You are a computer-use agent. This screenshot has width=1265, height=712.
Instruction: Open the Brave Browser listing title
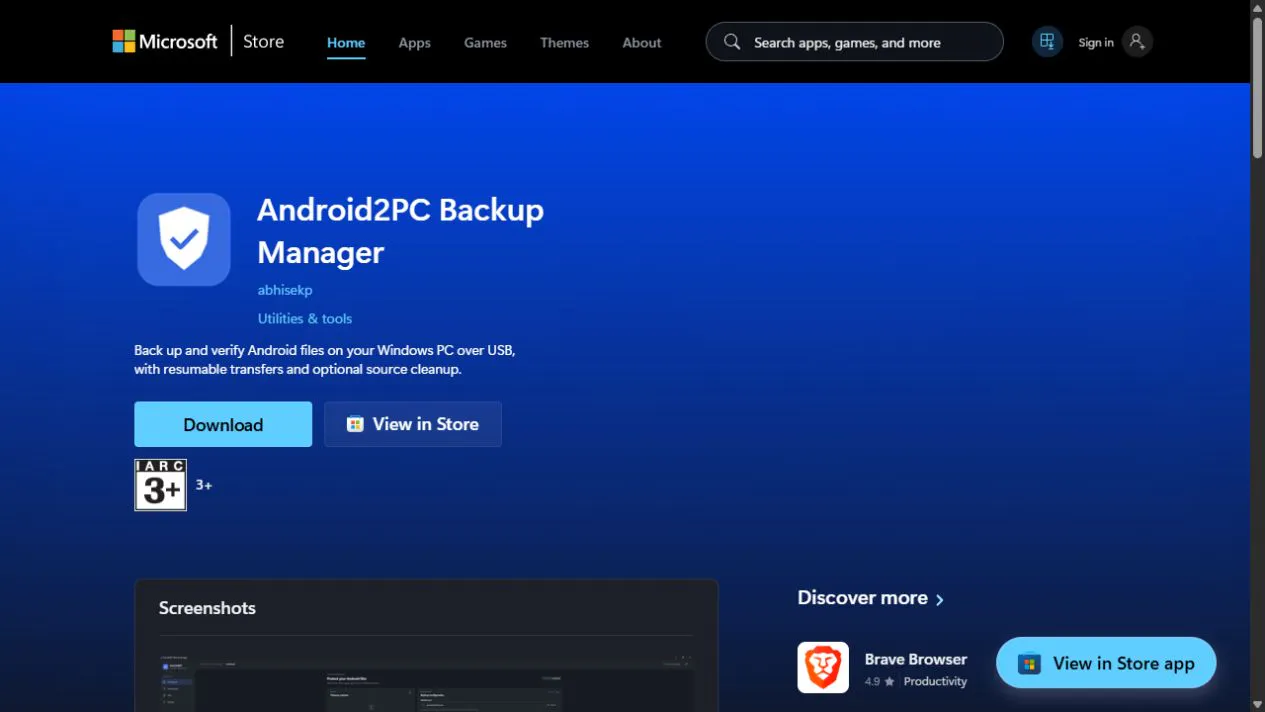click(x=916, y=659)
